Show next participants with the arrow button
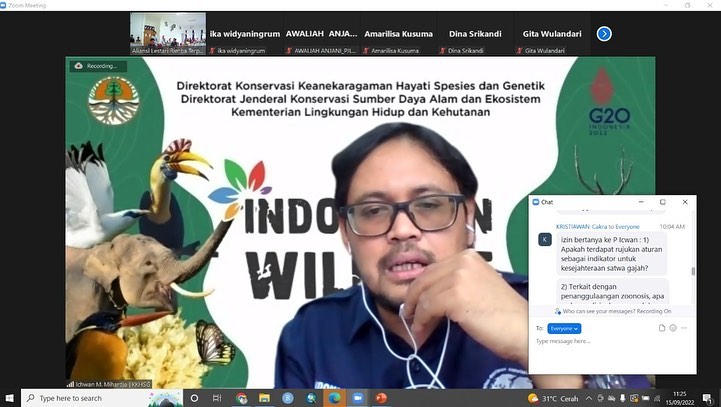 point(604,34)
